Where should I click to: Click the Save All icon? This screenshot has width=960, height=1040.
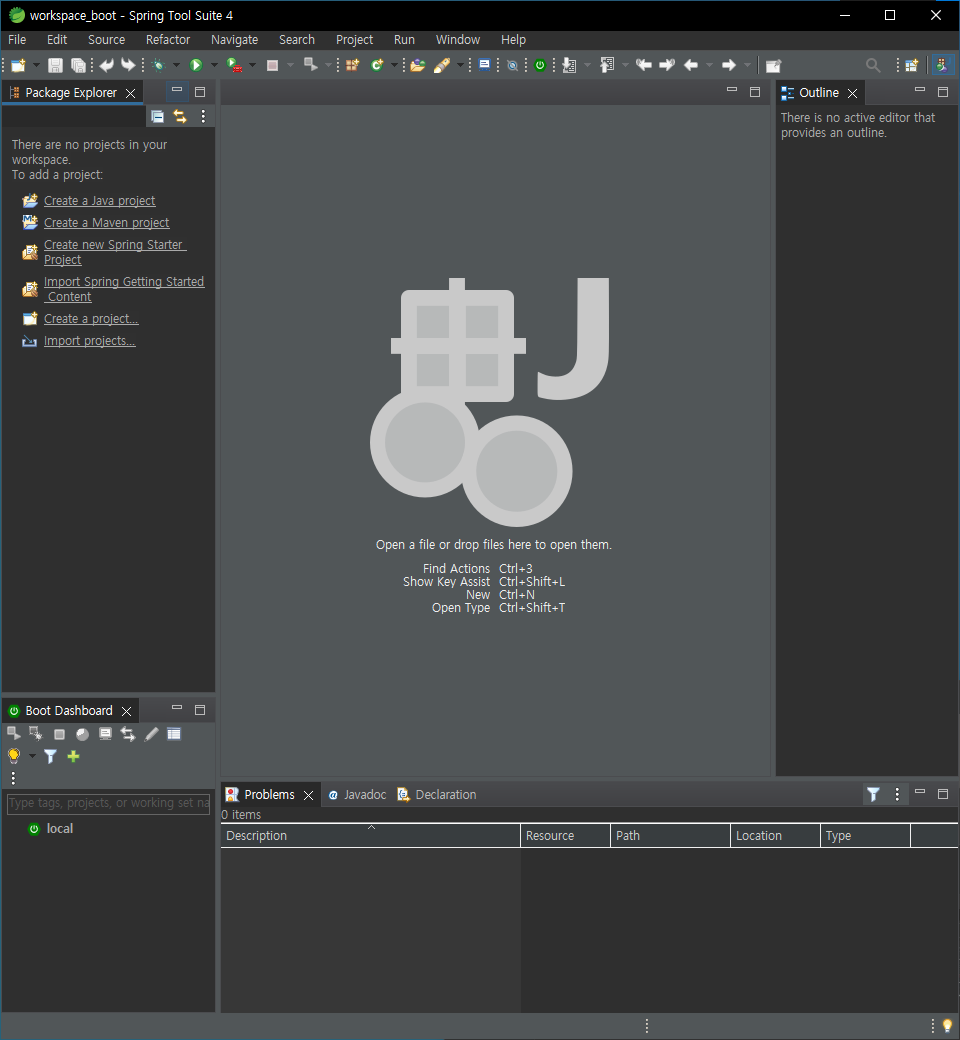(x=78, y=65)
